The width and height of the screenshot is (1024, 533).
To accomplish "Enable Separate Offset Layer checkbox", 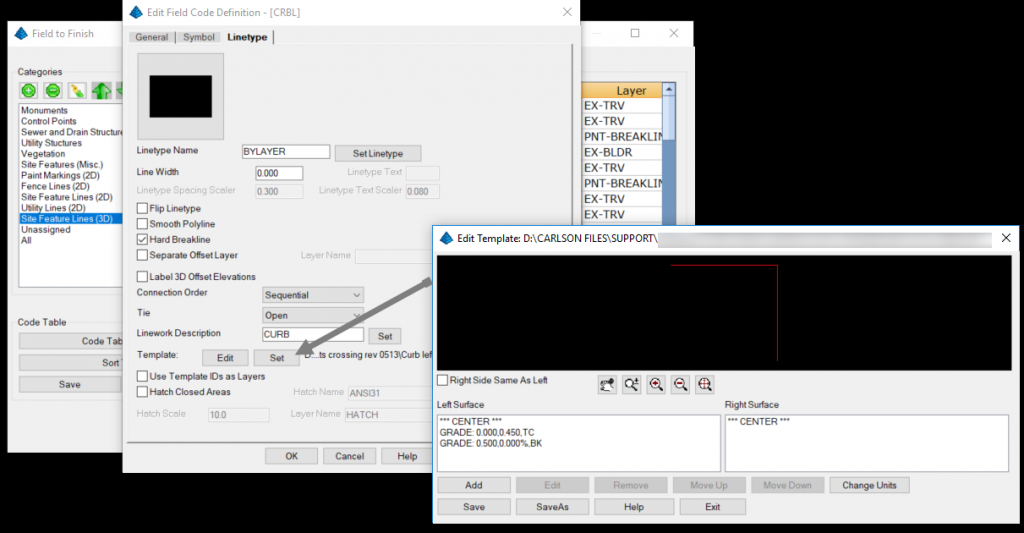I will [142, 255].
